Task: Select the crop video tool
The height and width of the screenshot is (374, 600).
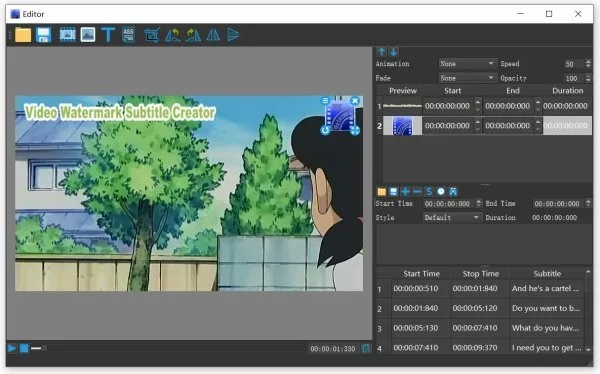Action: (x=152, y=35)
